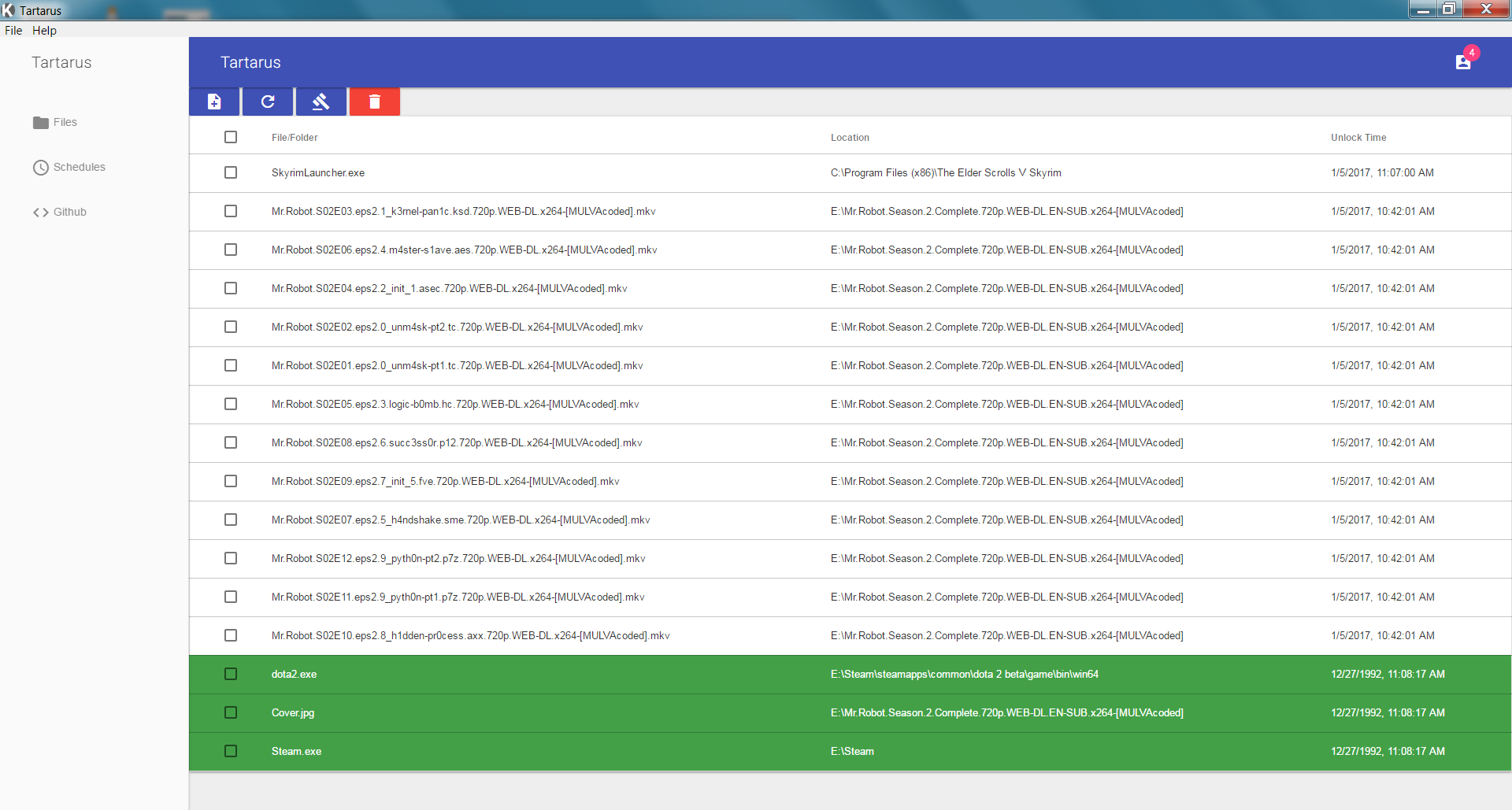The height and width of the screenshot is (810, 1512).
Task: Click the S02E05 logic-b0mb file name
Action: pos(455,404)
